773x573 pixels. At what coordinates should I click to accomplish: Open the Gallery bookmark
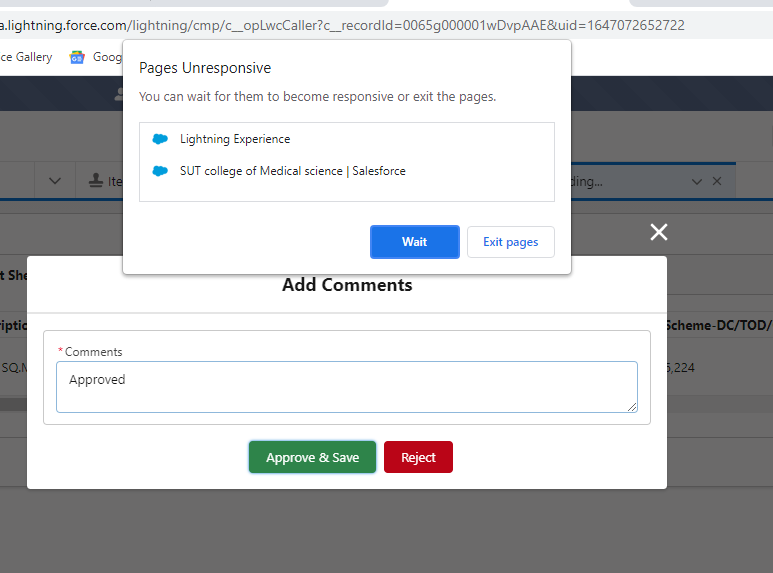click(26, 57)
